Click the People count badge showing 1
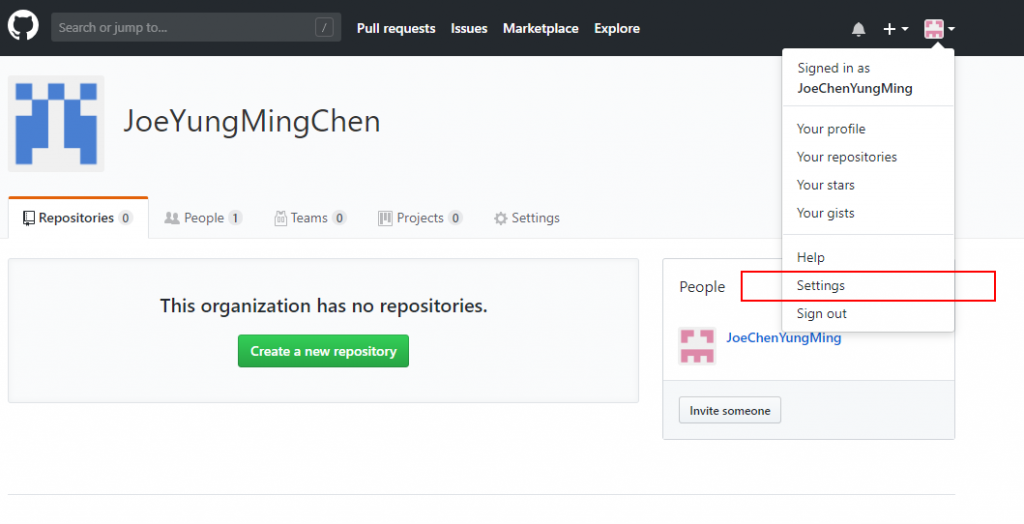 (235, 218)
